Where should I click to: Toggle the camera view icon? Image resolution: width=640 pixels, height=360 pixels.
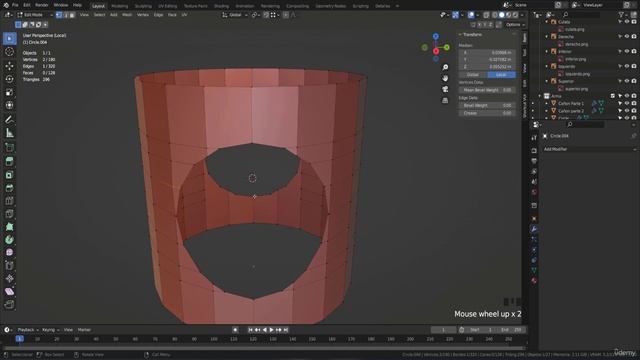pos(445,89)
